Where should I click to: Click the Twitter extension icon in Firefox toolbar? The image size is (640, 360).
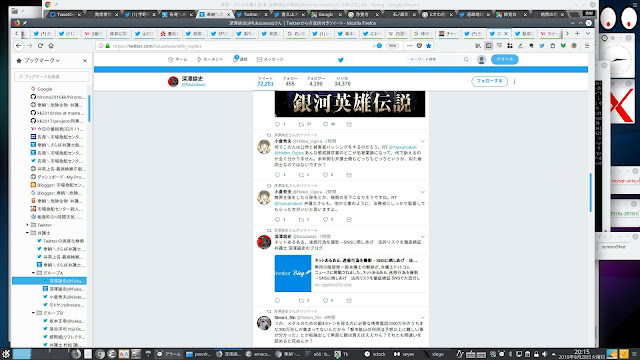(542, 46)
